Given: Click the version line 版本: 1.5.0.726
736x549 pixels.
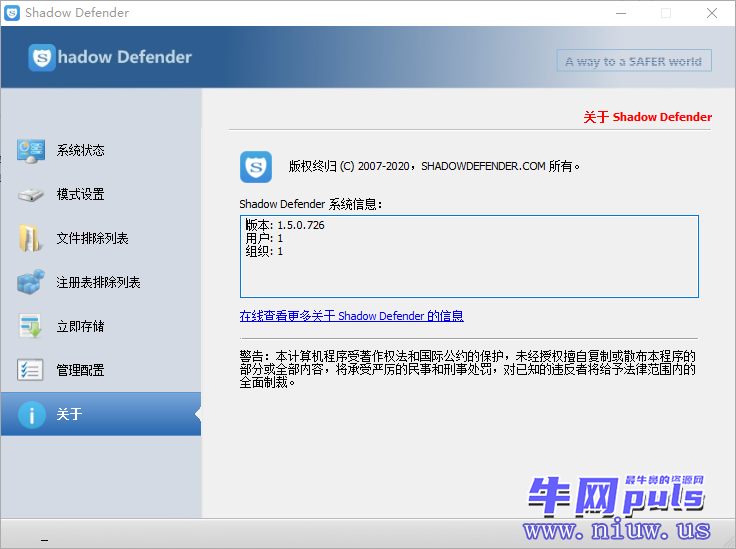Looking at the screenshot, I should 285,225.
